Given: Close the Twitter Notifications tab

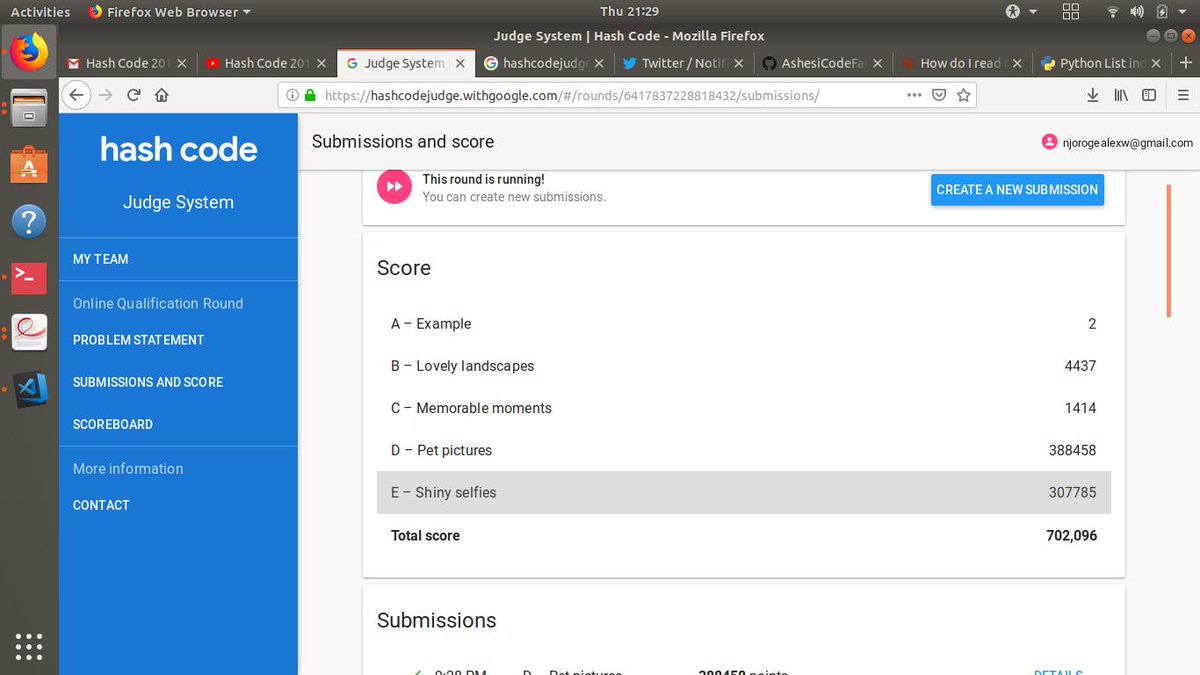Looking at the screenshot, I should 738,63.
